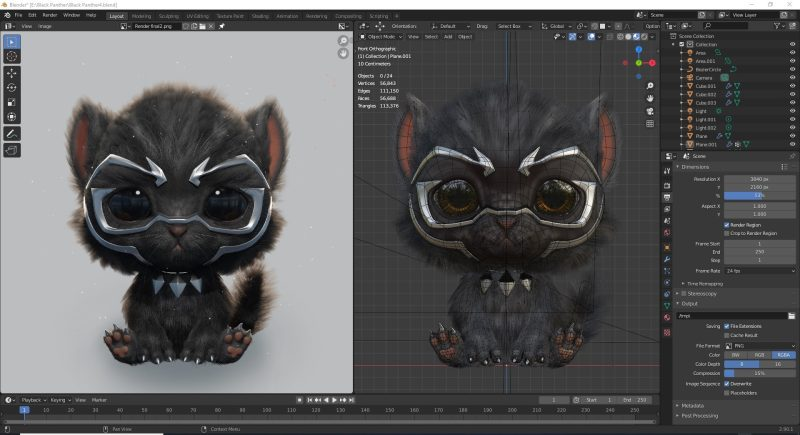Click the 3D viewport zoom magnifier icon
Viewport: 800px width, 435px height.
point(650,86)
